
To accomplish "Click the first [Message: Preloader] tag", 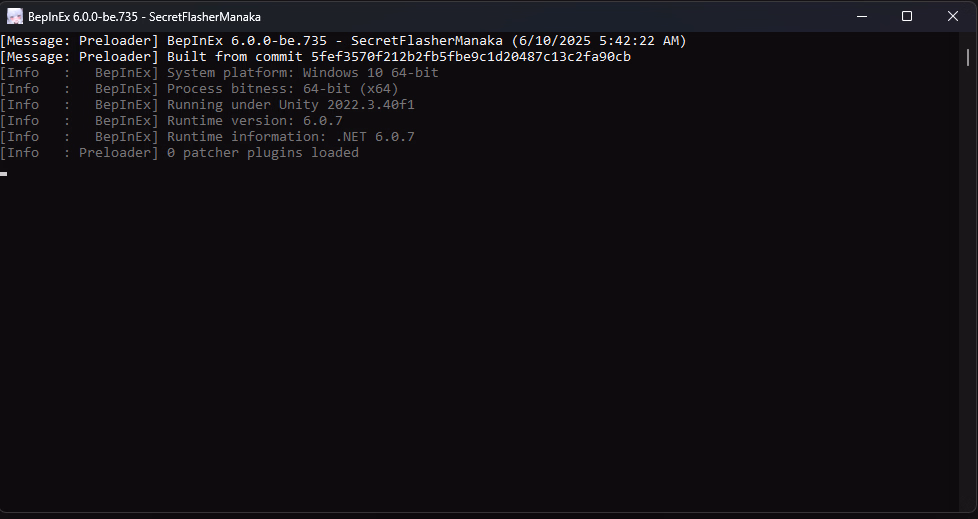I will (79, 41).
